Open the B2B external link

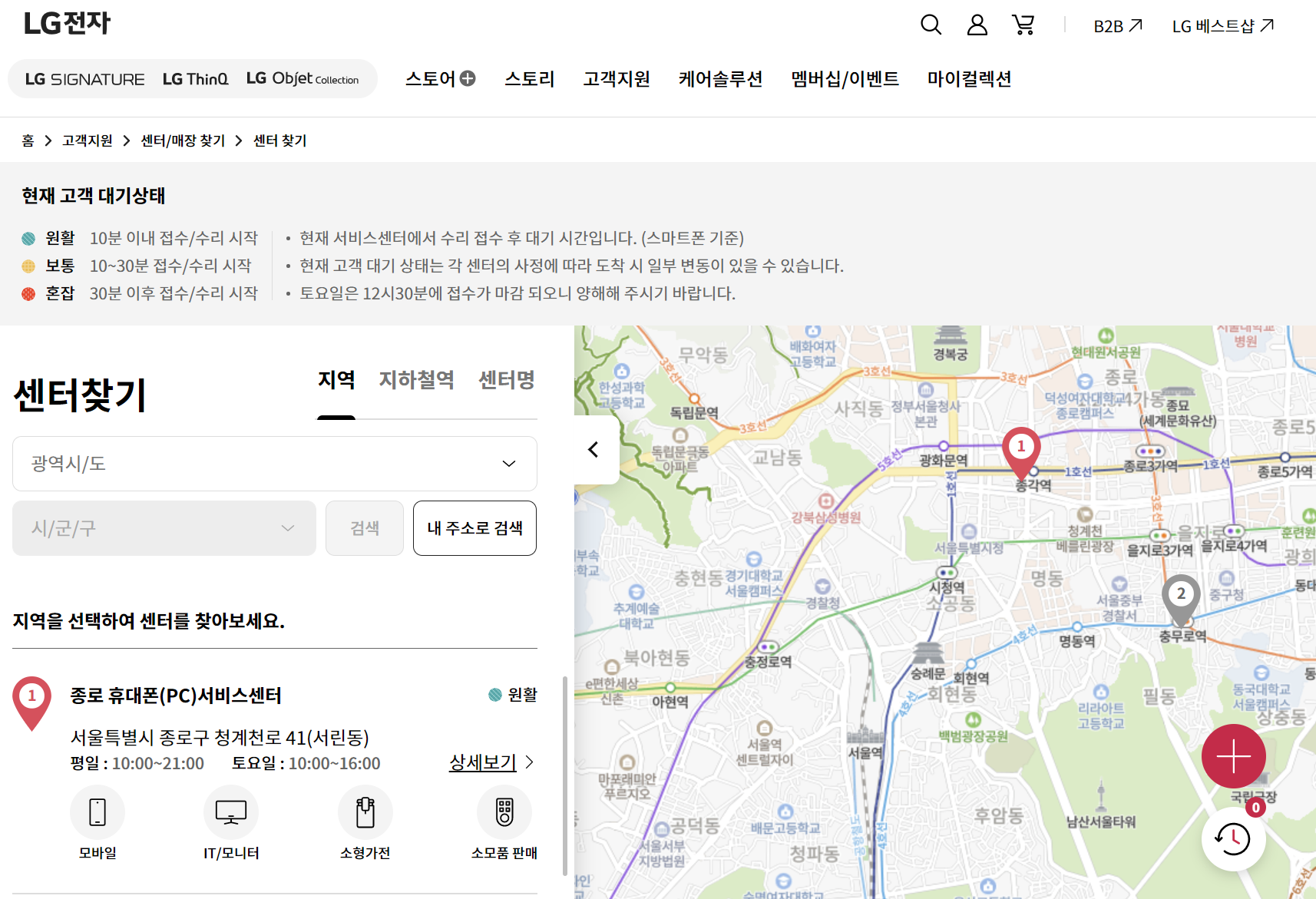click(1118, 26)
